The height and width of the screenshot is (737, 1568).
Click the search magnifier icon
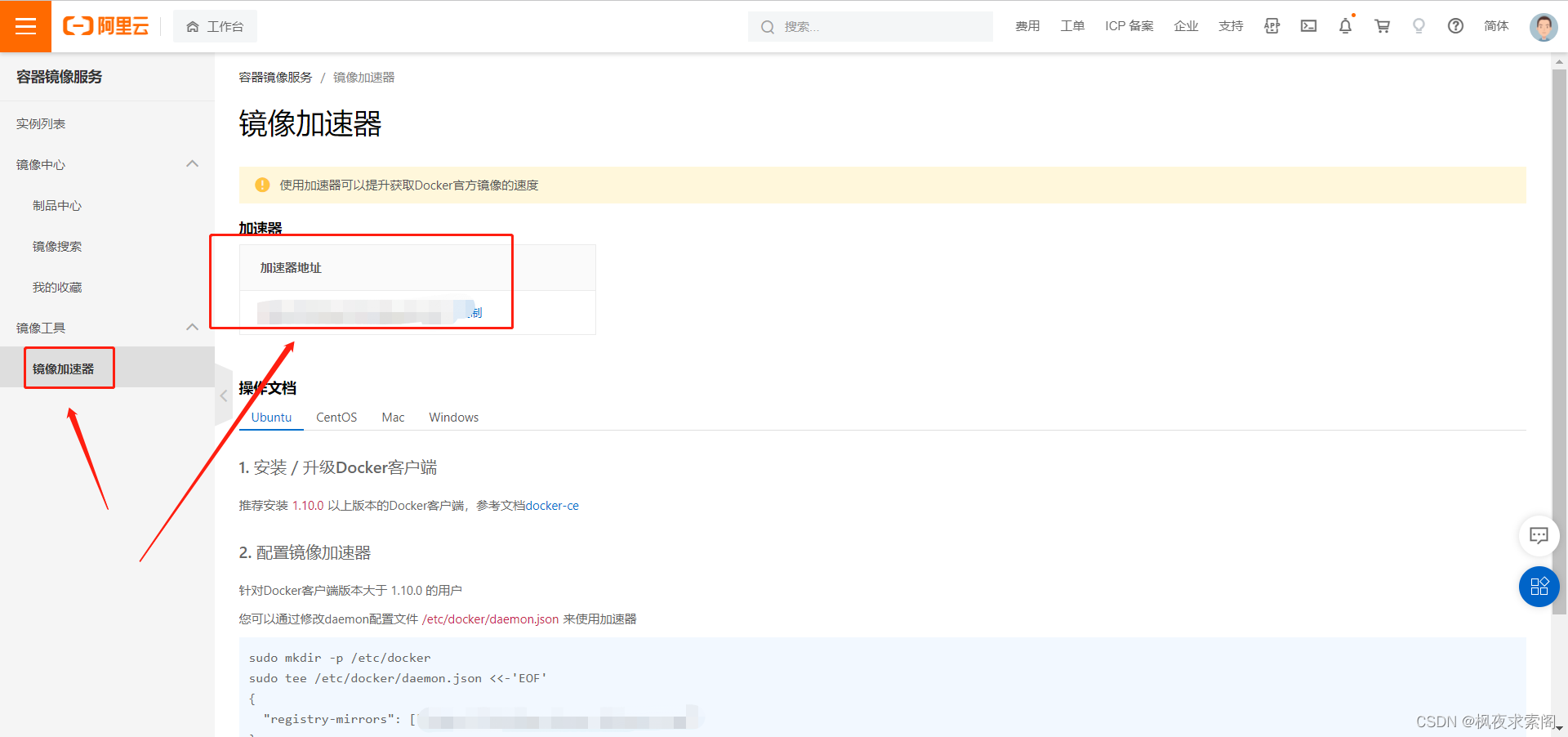pos(767,27)
